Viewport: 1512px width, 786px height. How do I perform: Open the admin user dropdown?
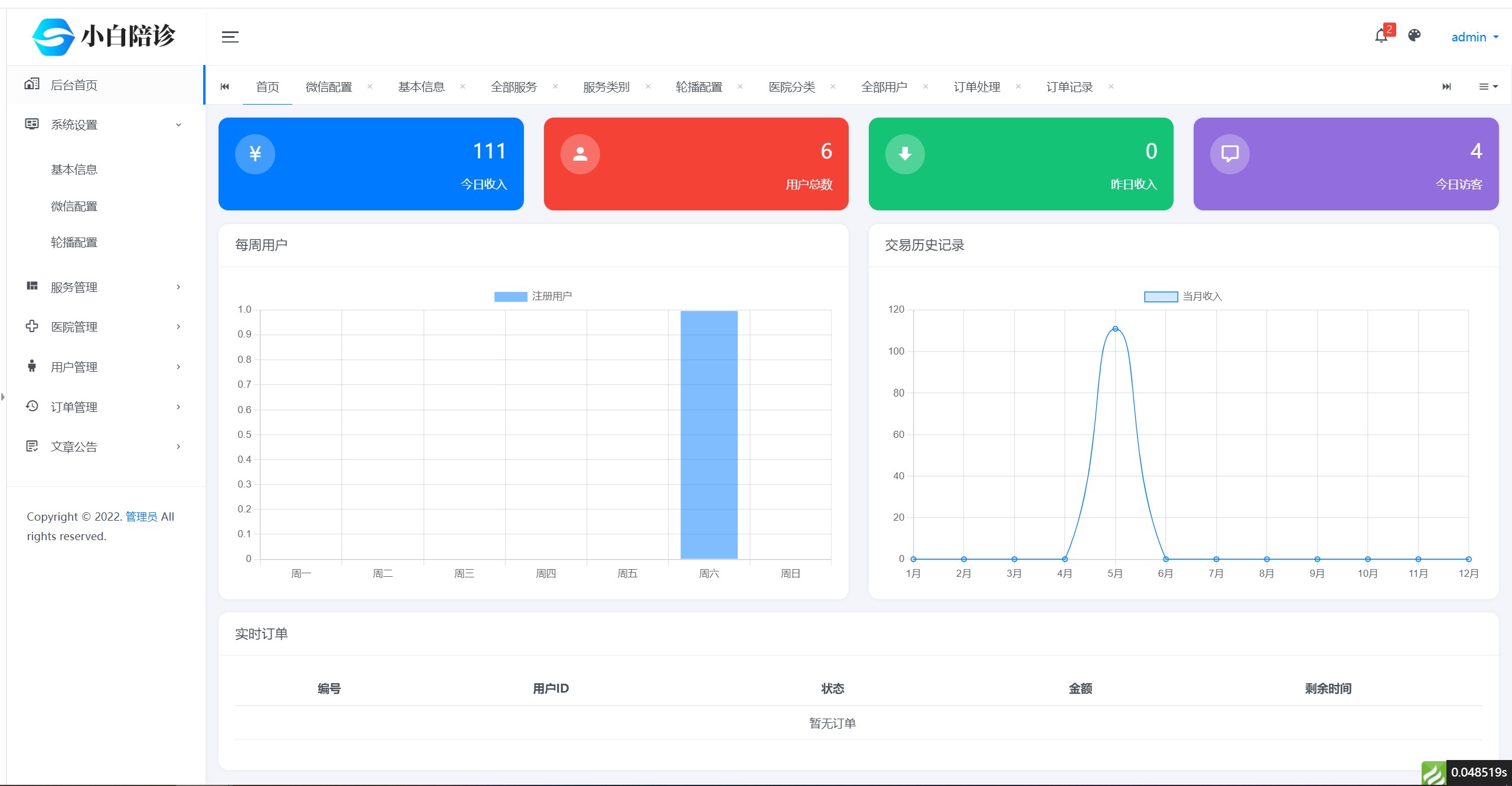pyautogui.click(x=1474, y=37)
